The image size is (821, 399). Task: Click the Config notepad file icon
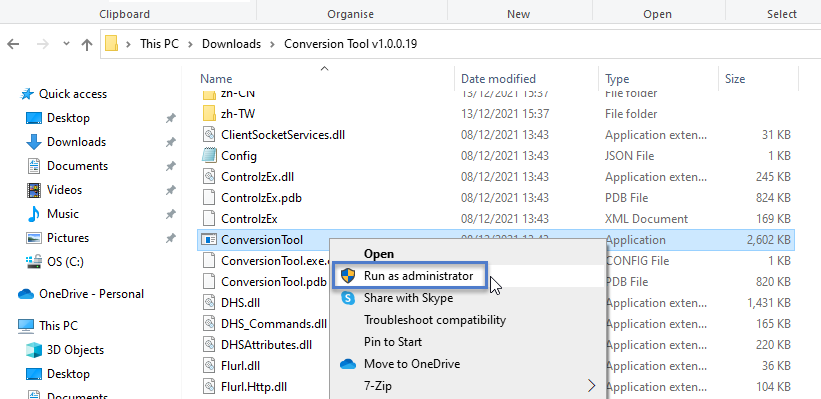coord(209,156)
